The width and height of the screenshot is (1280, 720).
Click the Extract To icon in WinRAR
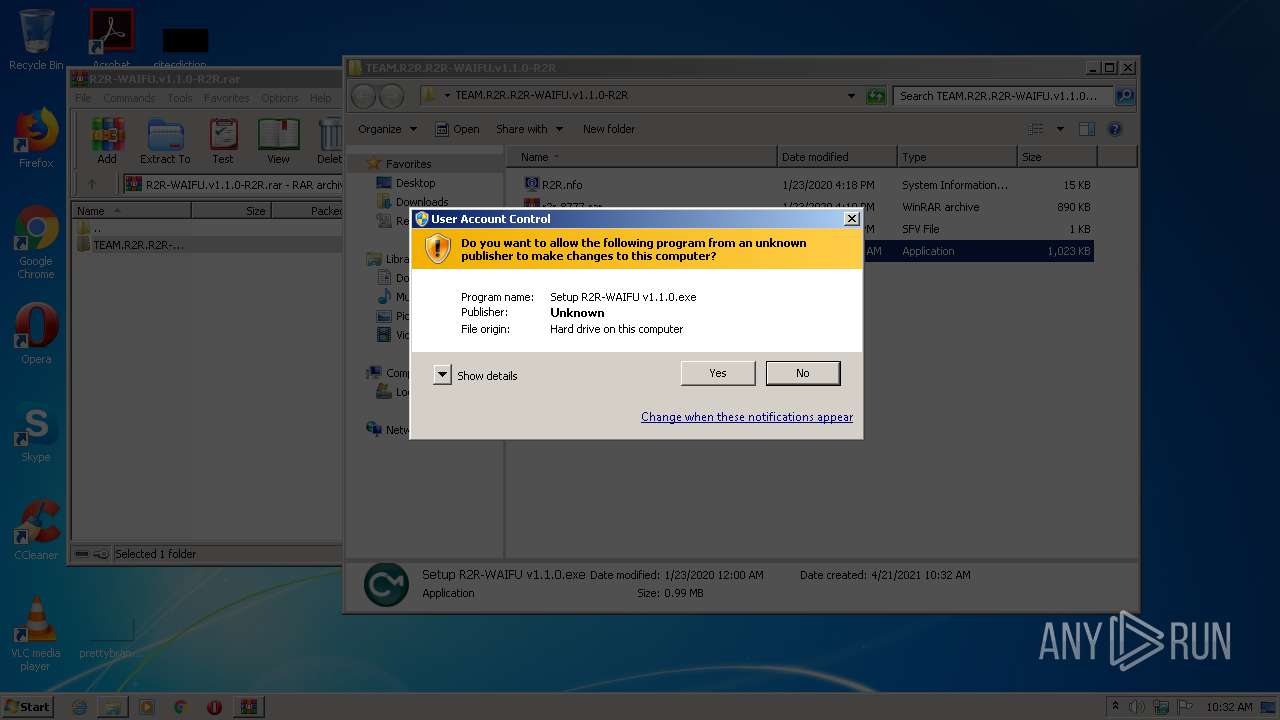[x=165, y=141]
